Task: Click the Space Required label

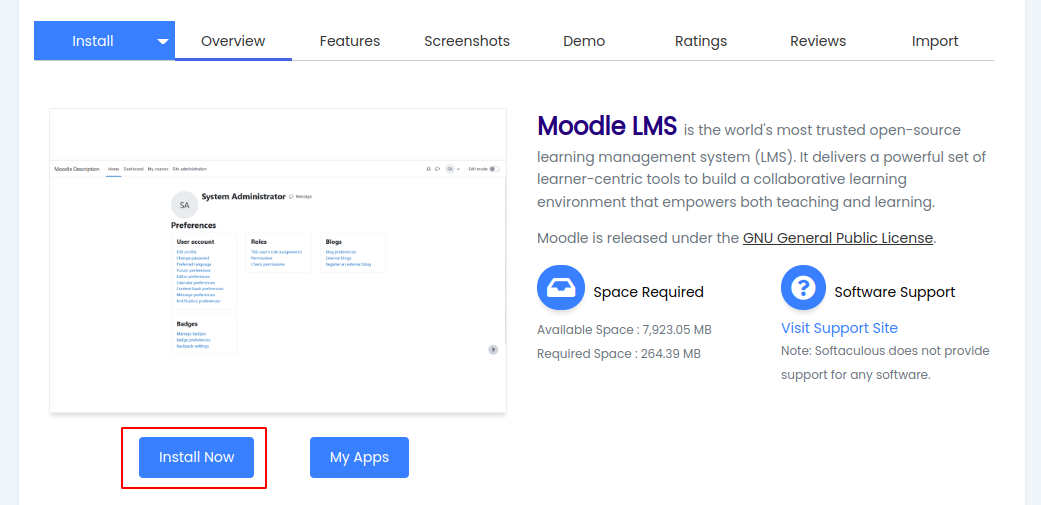Action: (648, 292)
